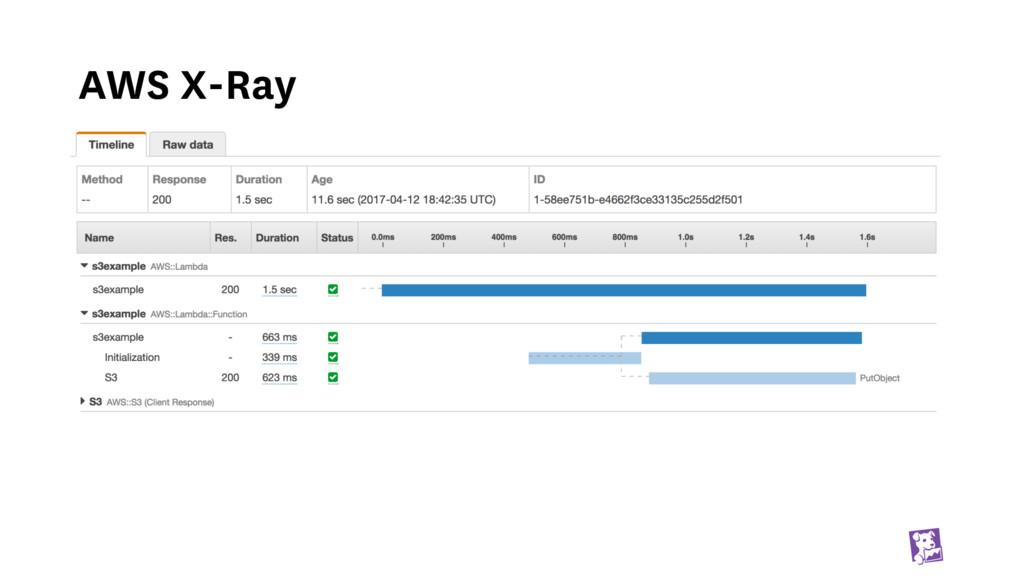Viewport: 1024px width, 576px height.
Task: Open the 623 ms duration link
Action: point(280,377)
